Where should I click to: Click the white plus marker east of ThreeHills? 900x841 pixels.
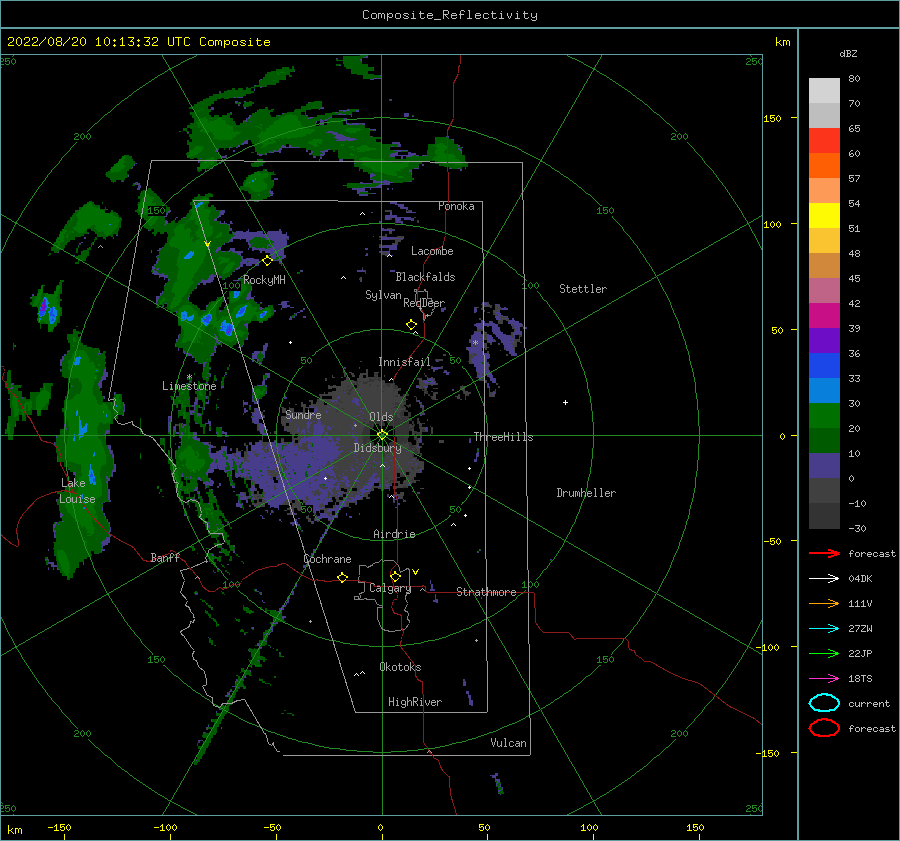(565, 402)
